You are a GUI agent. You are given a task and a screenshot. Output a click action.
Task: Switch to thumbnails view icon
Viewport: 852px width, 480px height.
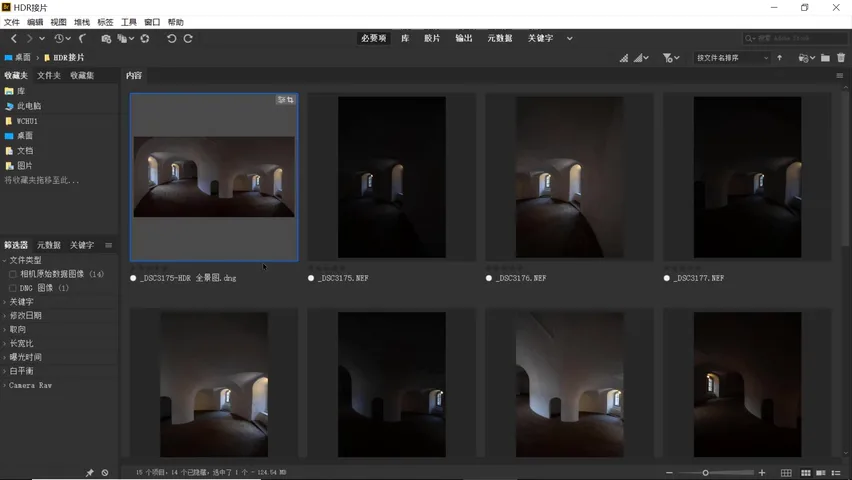[806, 473]
